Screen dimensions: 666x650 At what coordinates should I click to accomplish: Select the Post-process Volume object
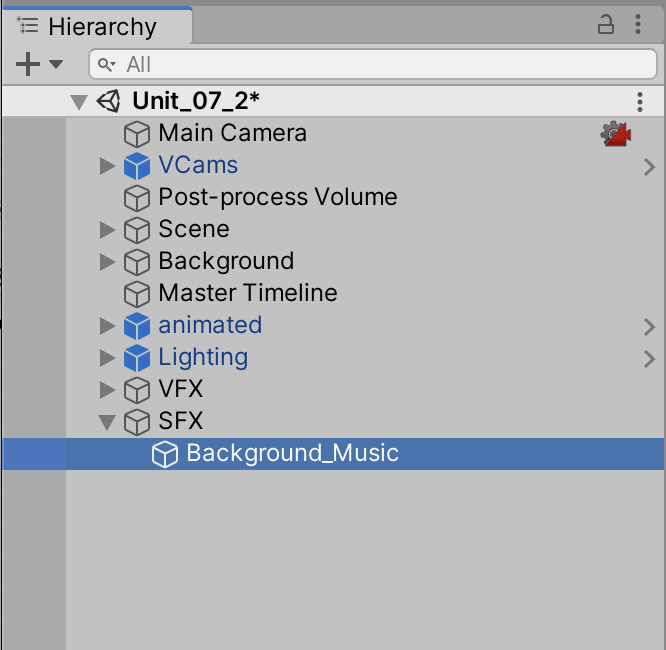pos(277,197)
